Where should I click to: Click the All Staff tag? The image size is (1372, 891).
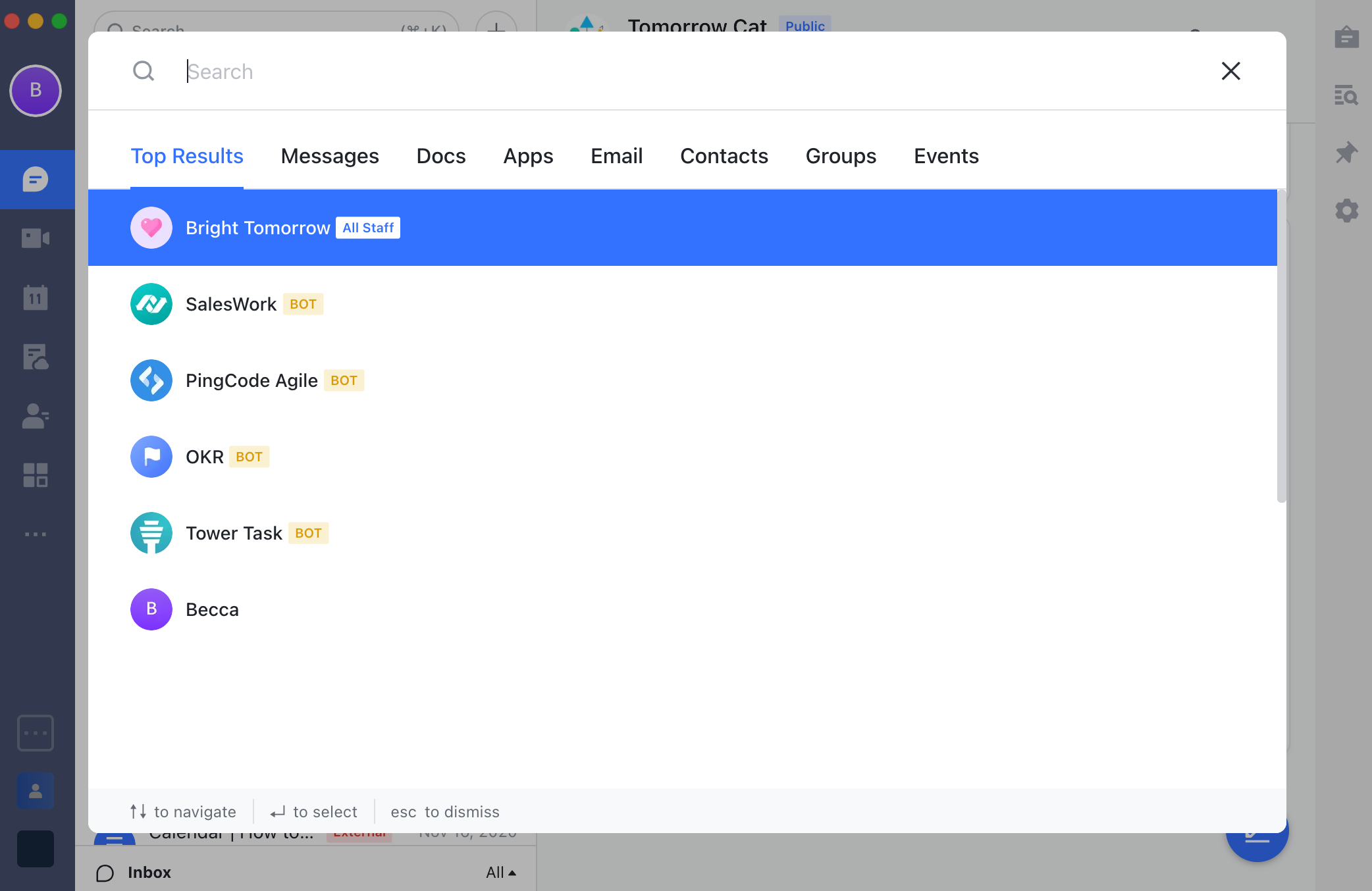click(368, 228)
